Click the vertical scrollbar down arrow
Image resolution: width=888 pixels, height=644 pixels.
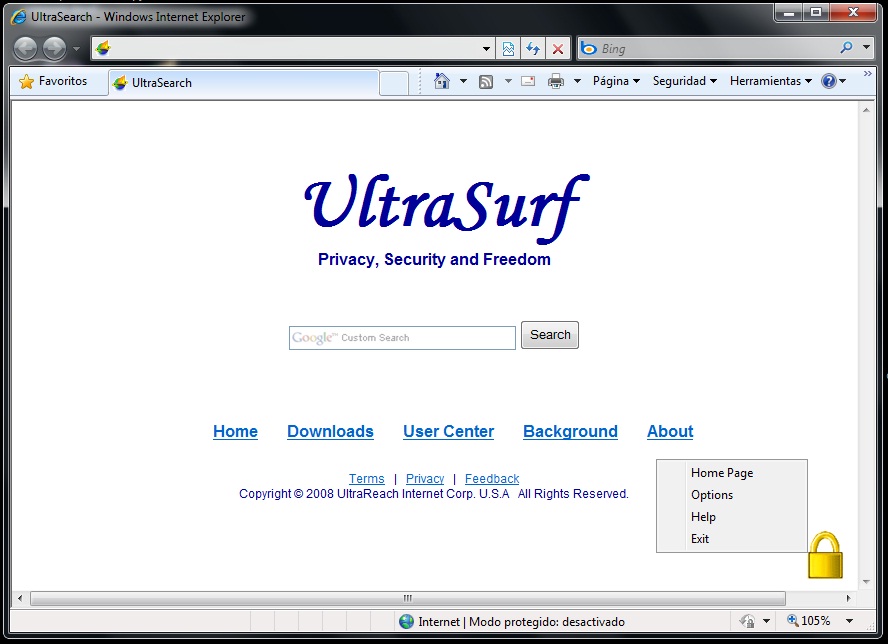click(866, 582)
